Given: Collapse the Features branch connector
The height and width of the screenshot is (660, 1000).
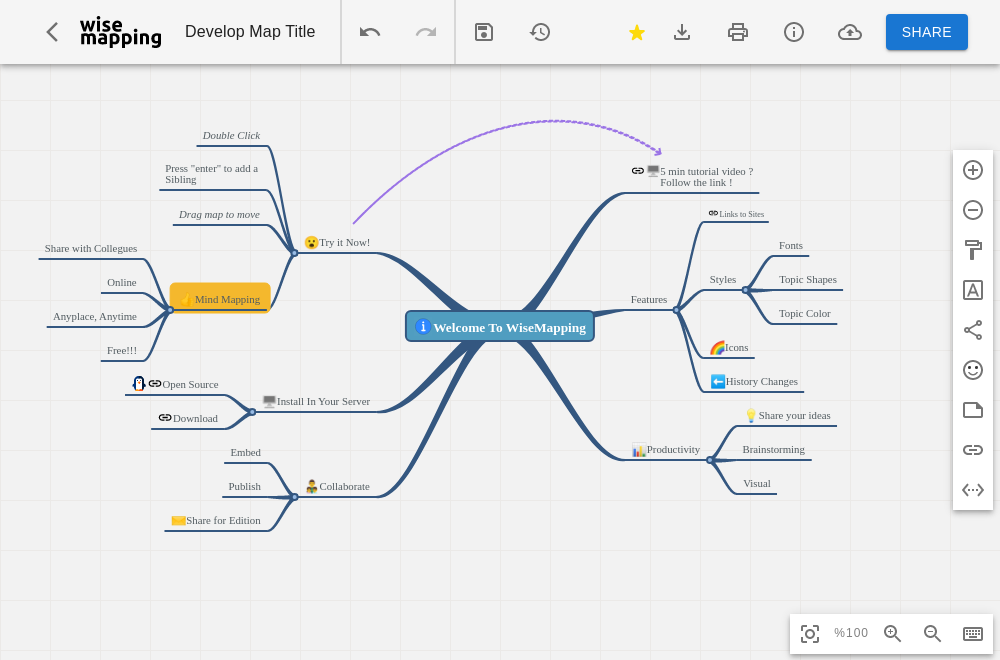Looking at the screenshot, I should [677, 310].
